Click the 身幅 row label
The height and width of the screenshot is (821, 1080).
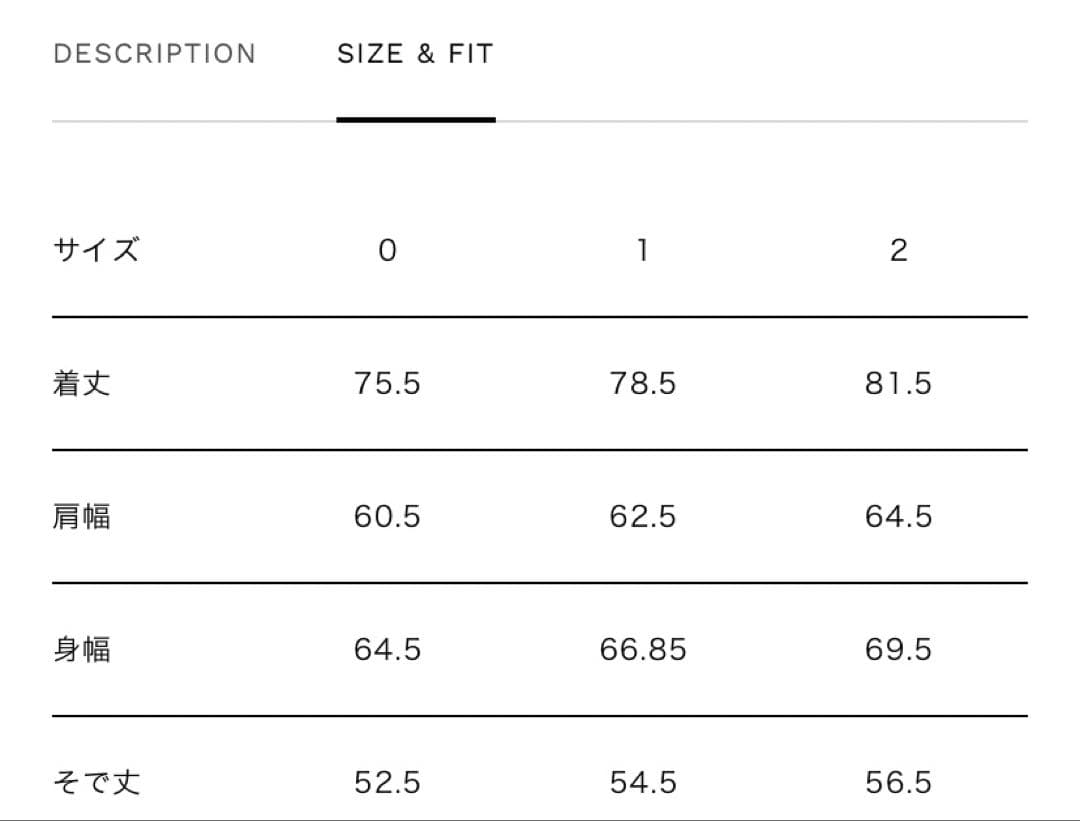81,650
